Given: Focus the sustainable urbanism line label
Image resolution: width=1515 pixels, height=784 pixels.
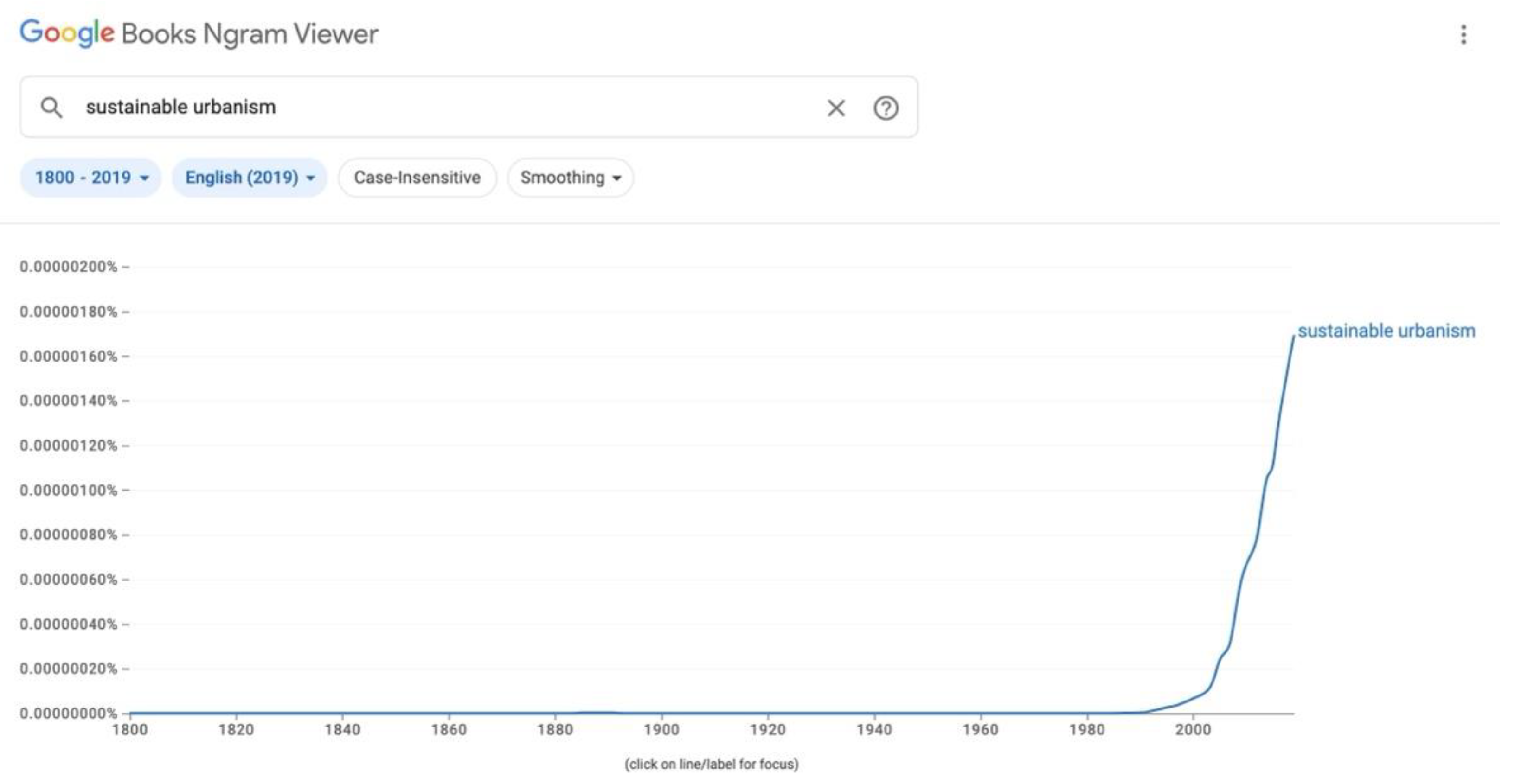Looking at the screenshot, I should (1386, 331).
